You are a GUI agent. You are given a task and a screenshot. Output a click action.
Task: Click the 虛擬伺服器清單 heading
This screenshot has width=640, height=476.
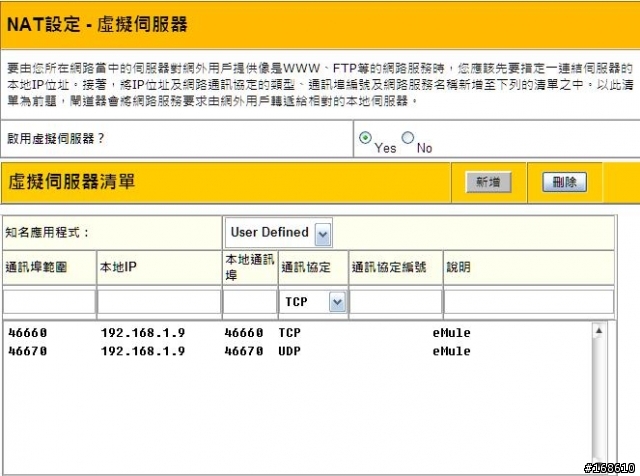(x=71, y=181)
